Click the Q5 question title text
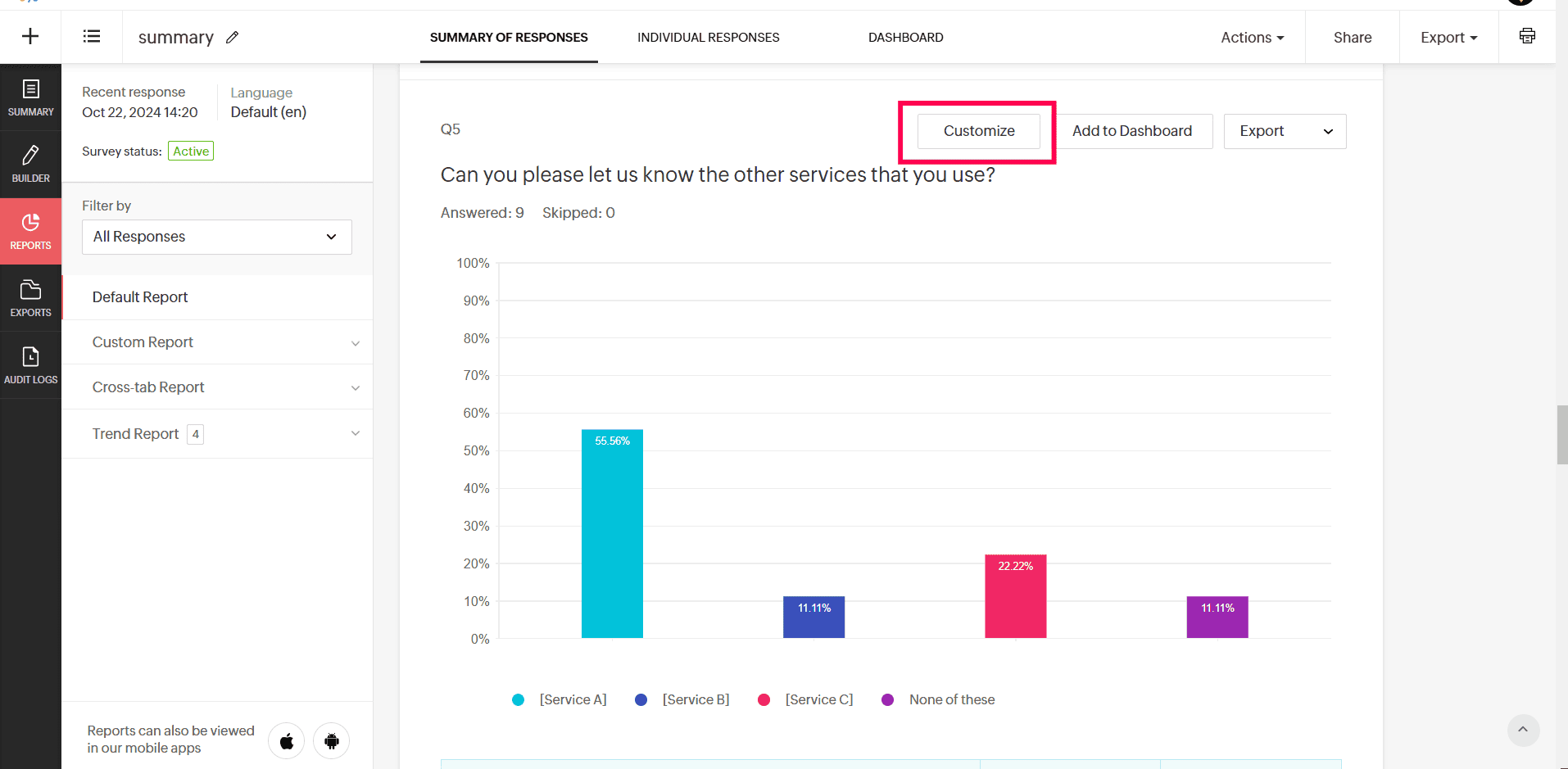Screen dimensions: 1568x769 coord(718,175)
